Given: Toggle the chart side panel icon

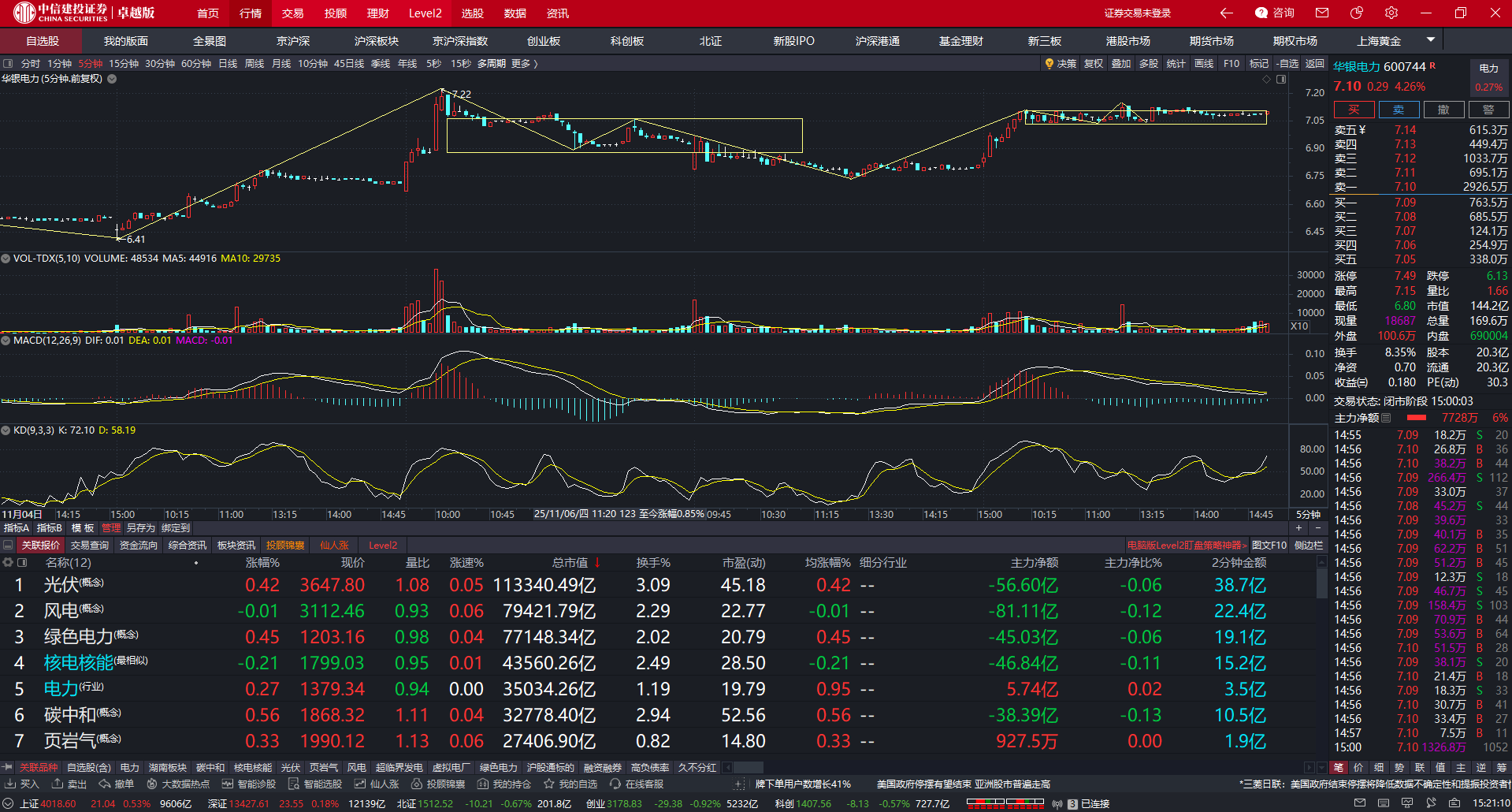Looking at the screenshot, I should coord(1281,79).
